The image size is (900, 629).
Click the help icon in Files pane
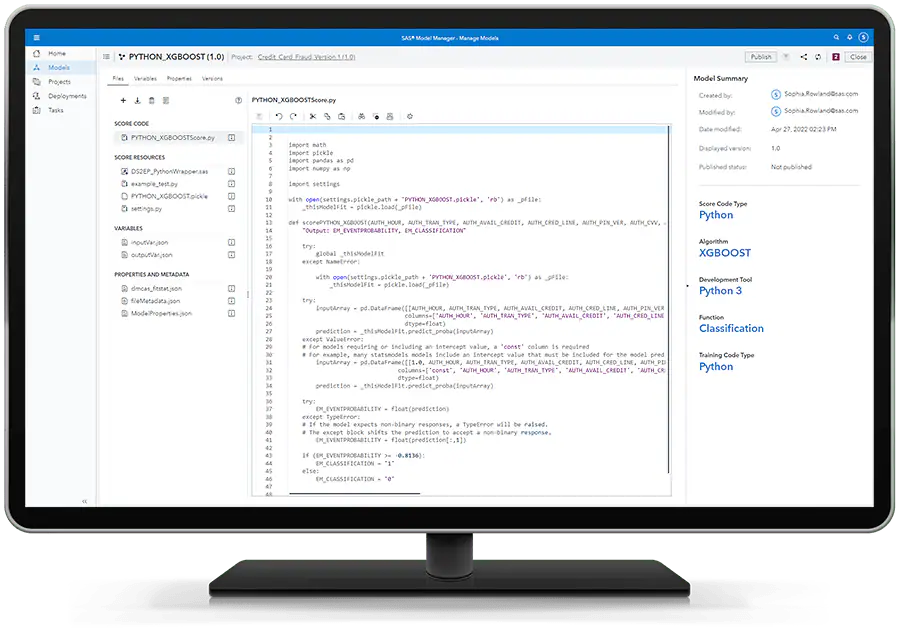click(x=238, y=100)
